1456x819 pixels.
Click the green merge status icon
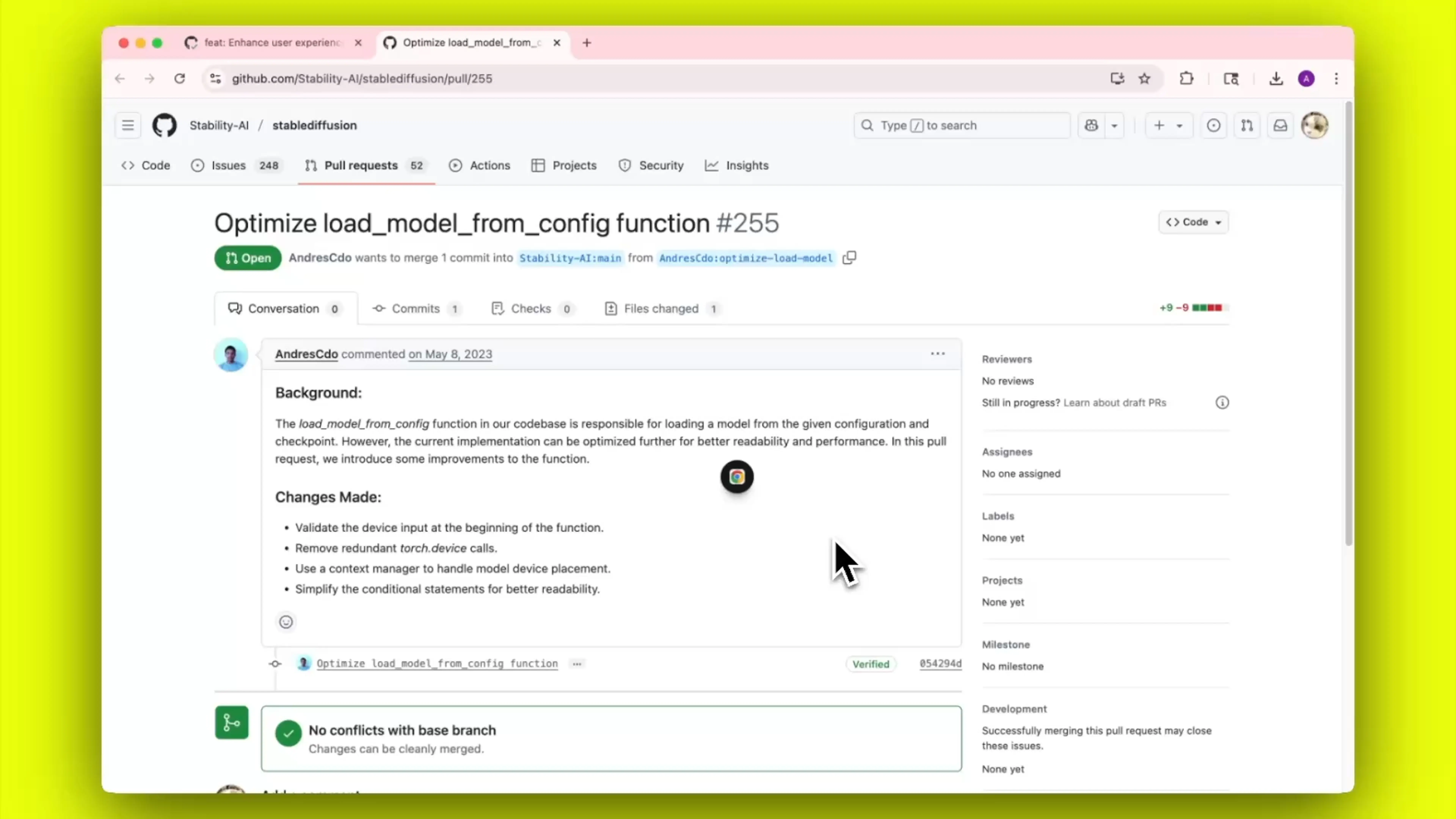(232, 722)
